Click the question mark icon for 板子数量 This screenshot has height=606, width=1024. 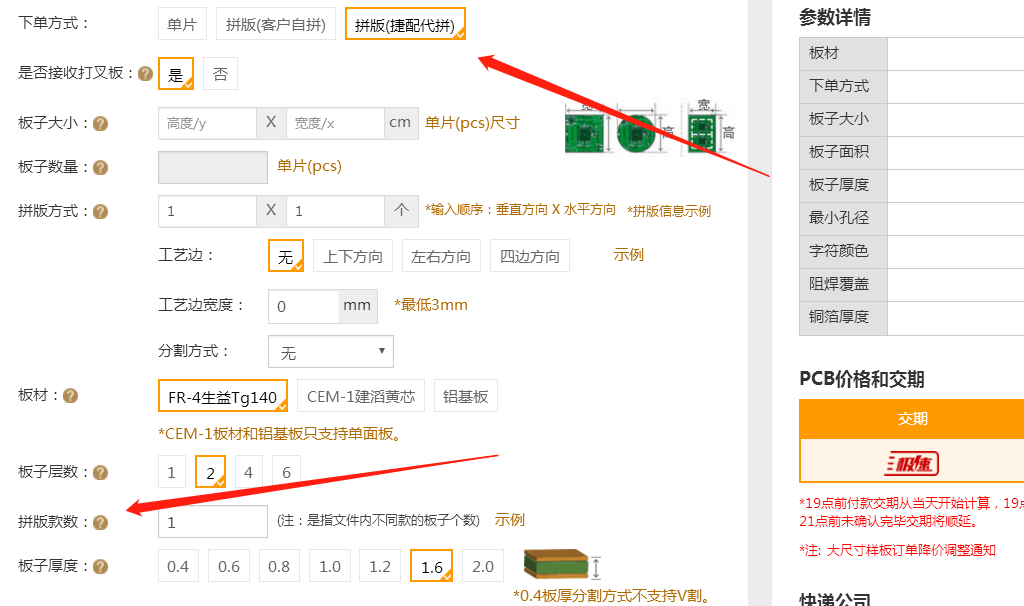coord(99,167)
